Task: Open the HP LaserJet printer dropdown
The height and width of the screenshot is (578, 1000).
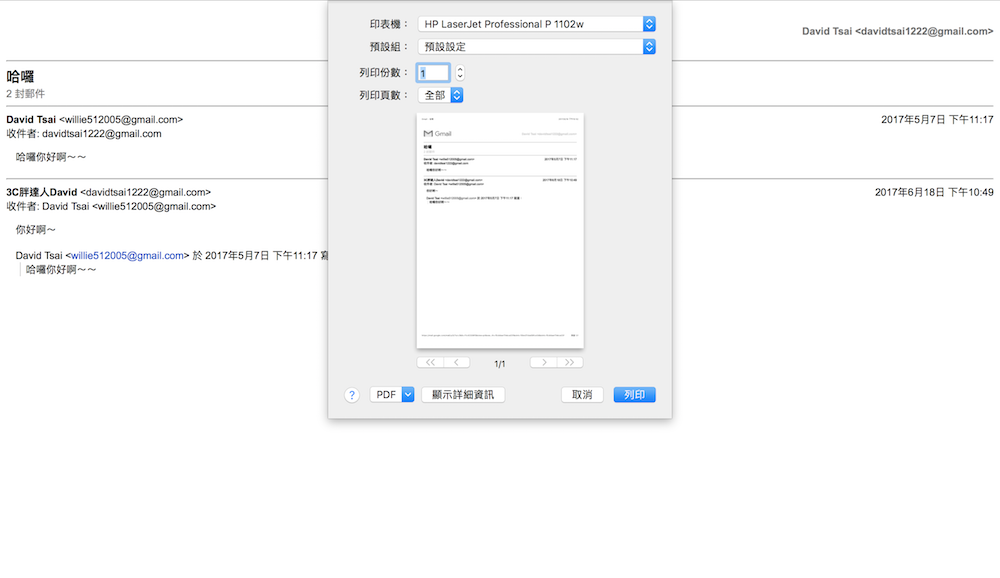Action: point(647,23)
